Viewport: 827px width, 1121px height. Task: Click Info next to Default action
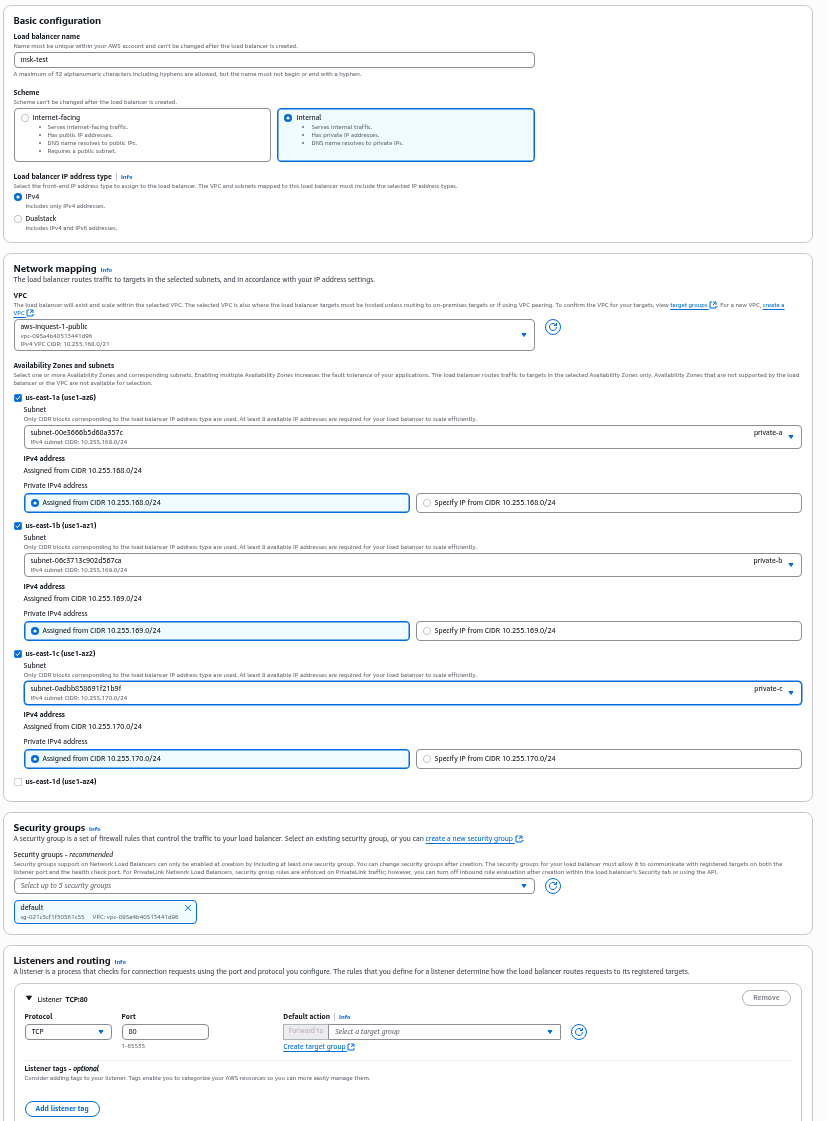343,1017
